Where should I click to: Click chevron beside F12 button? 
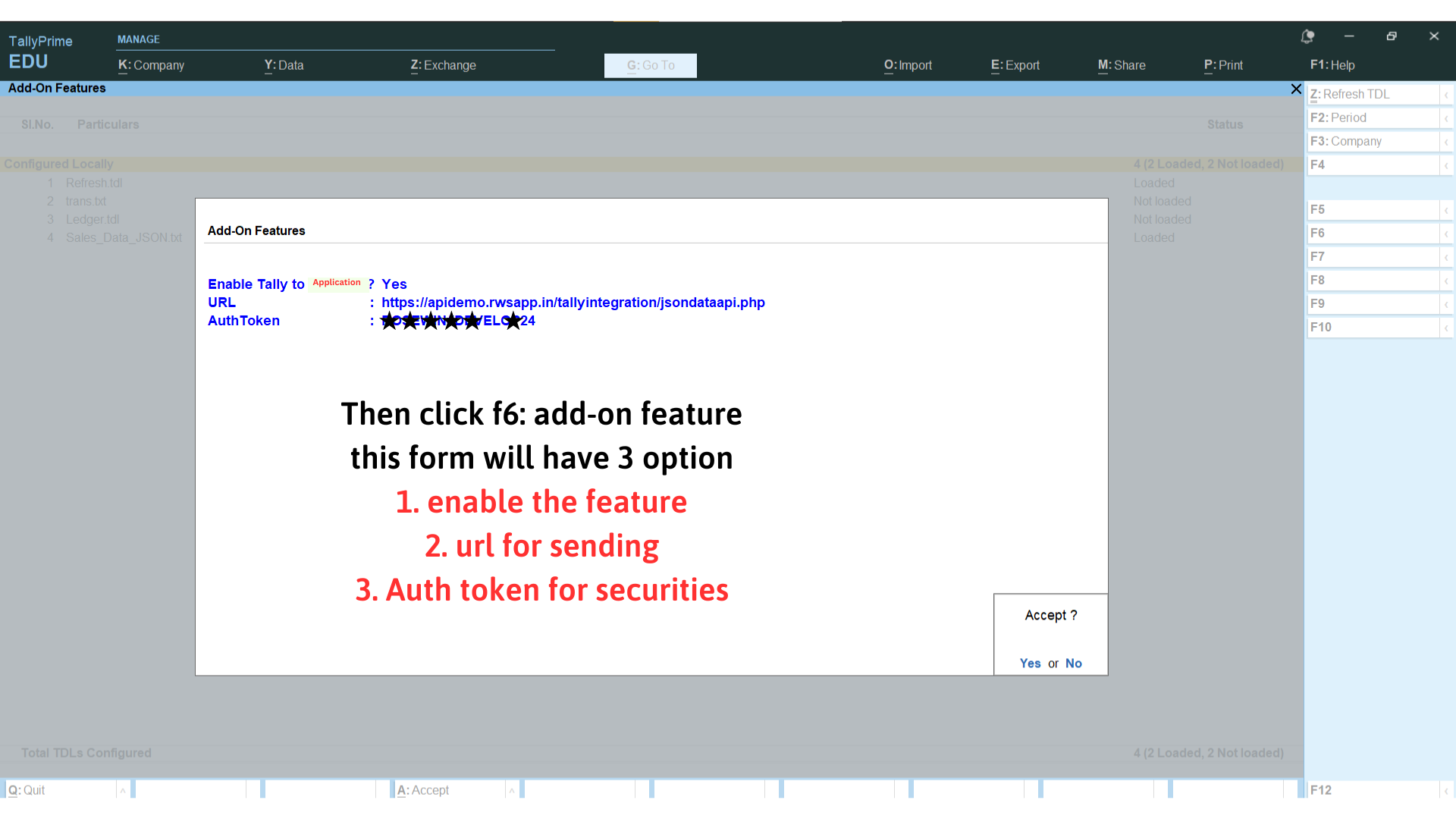pos(1446,790)
